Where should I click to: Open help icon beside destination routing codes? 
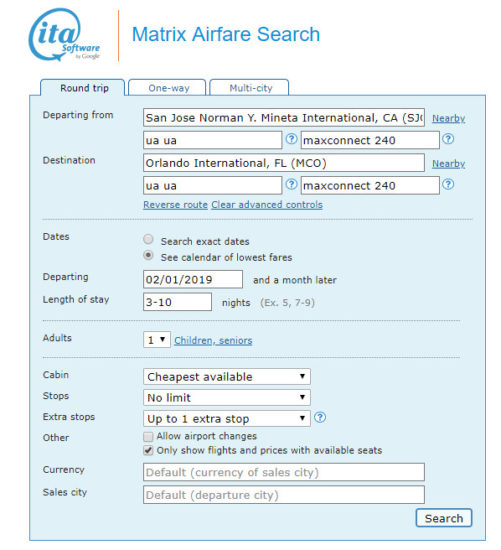pyautogui.click(x=291, y=184)
